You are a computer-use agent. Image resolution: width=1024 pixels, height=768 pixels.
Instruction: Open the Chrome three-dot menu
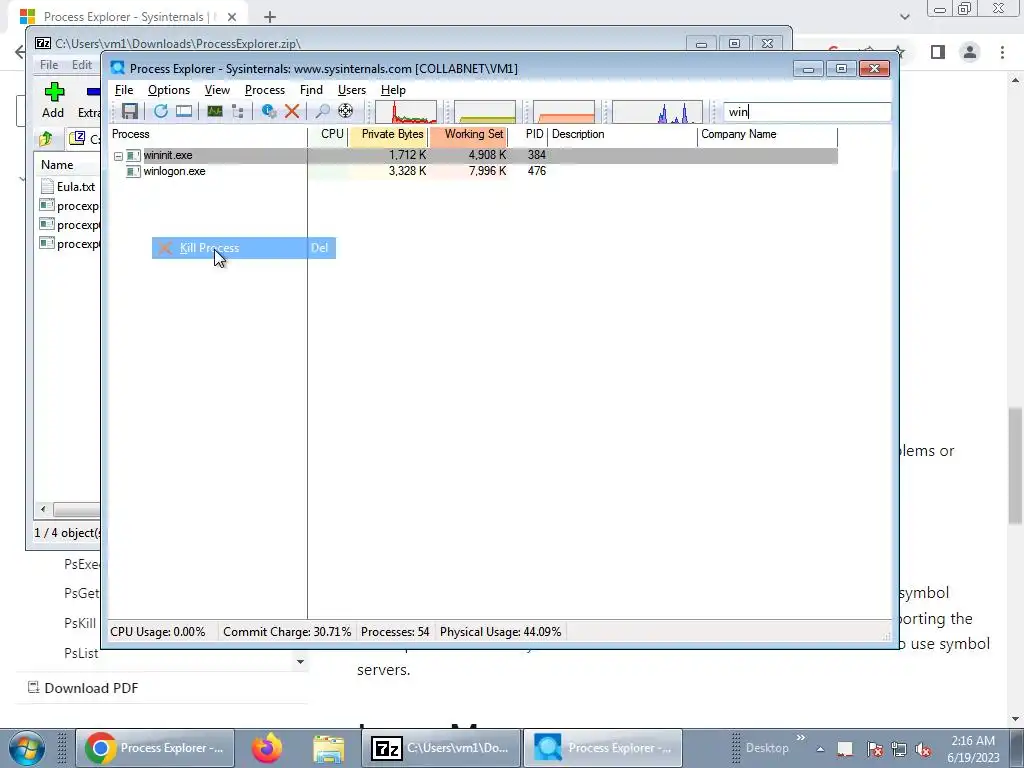point(1002,52)
